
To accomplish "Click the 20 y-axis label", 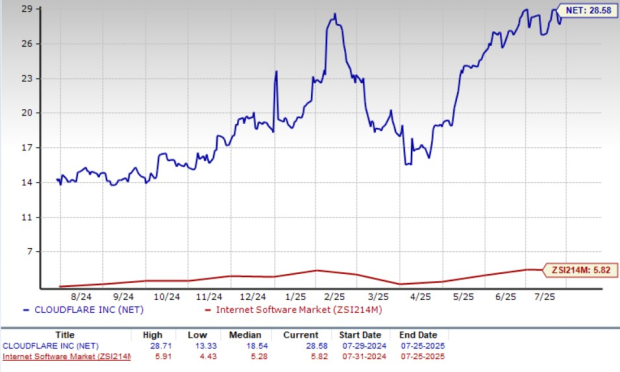I will 27,113.
